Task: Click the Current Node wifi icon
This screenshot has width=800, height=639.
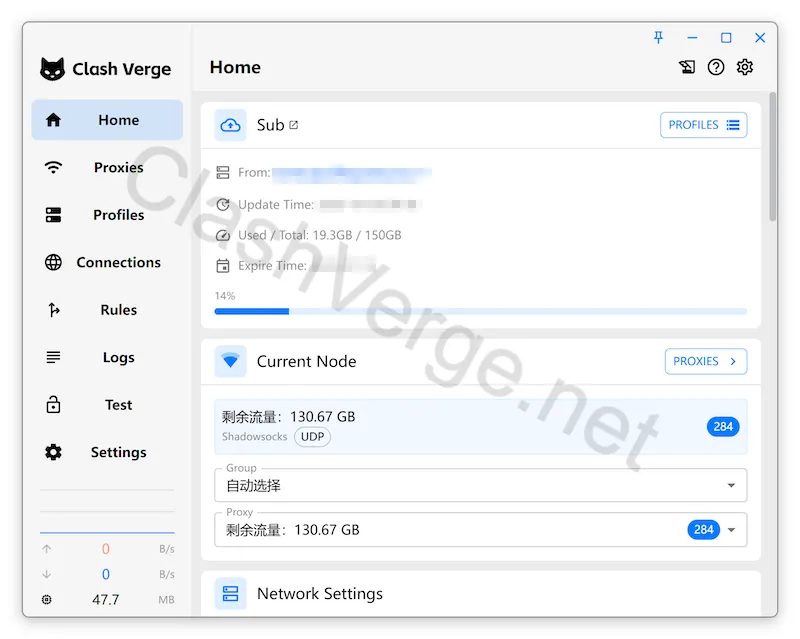Action: coord(230,361)
